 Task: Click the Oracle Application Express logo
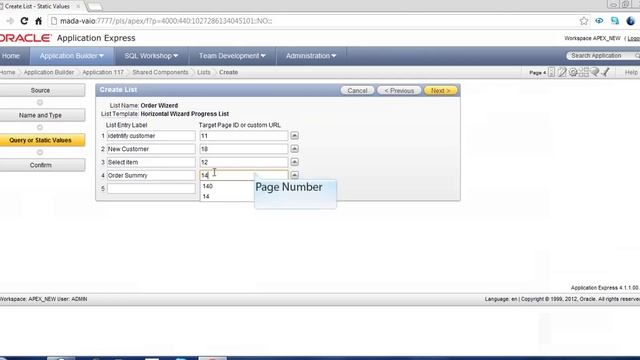[x=67, y=38]
